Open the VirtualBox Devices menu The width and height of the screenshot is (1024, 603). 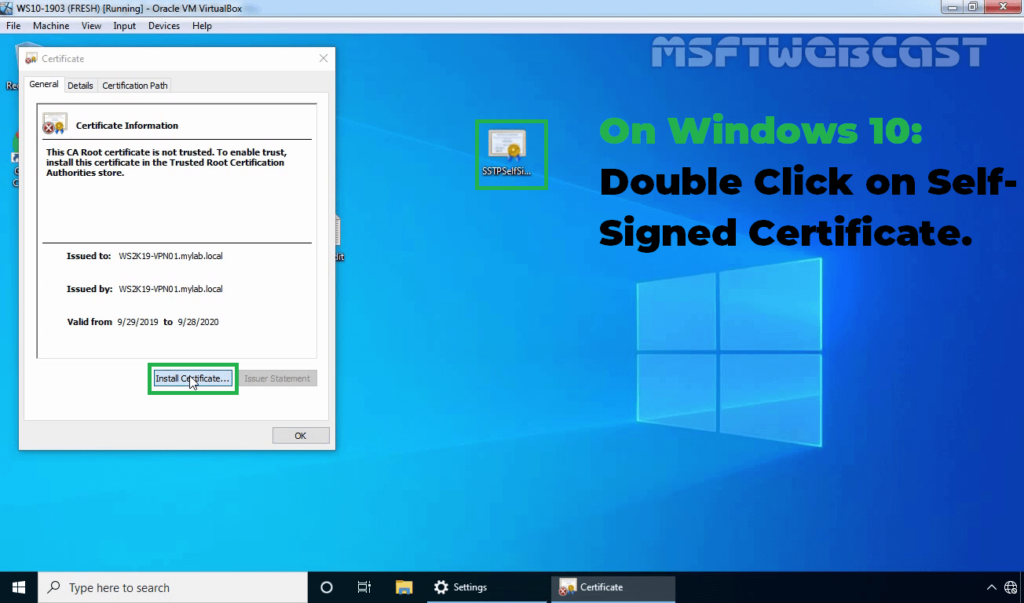coord(164,25)
